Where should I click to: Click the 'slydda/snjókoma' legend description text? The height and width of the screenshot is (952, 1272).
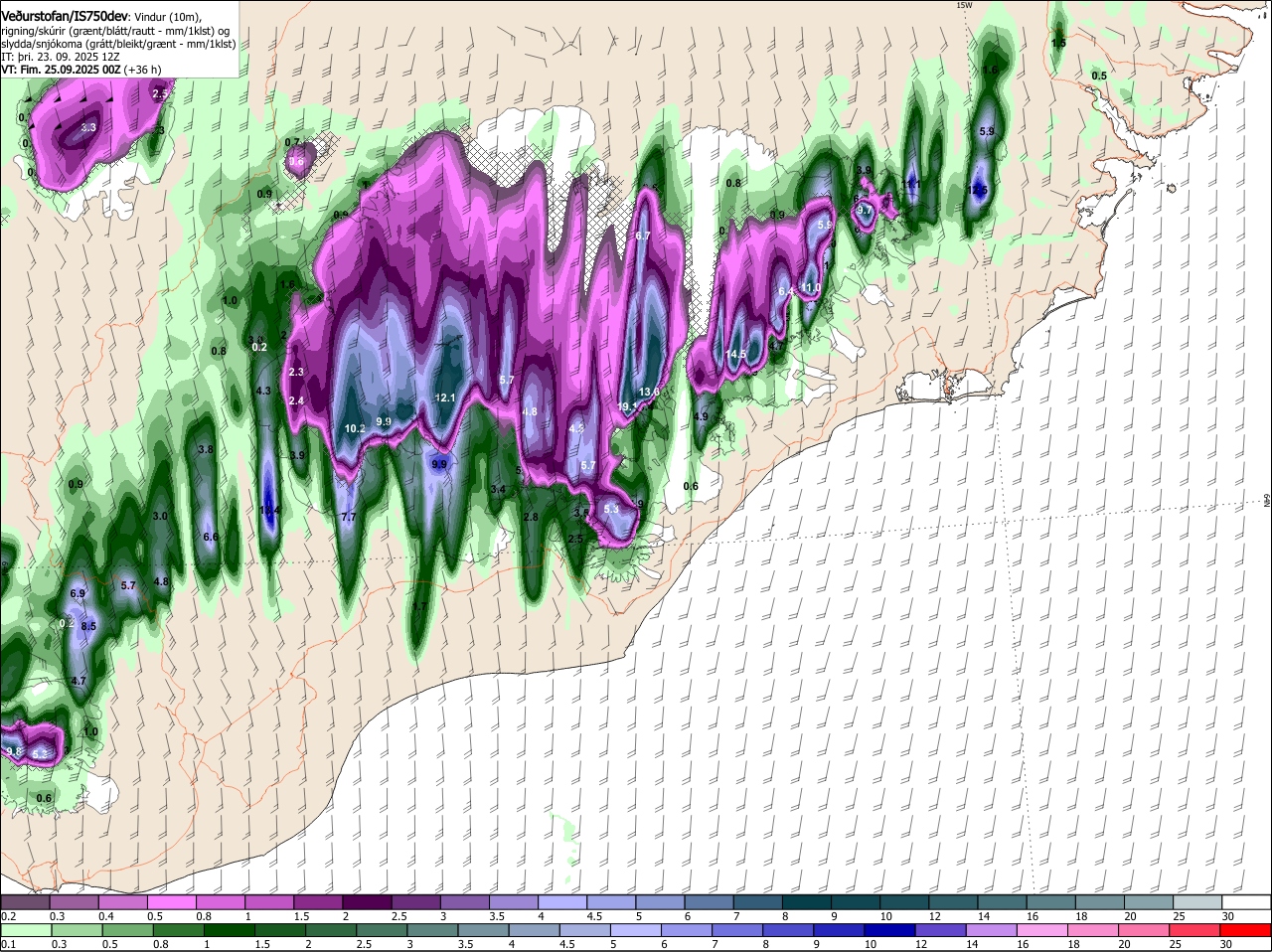(41, 44)
